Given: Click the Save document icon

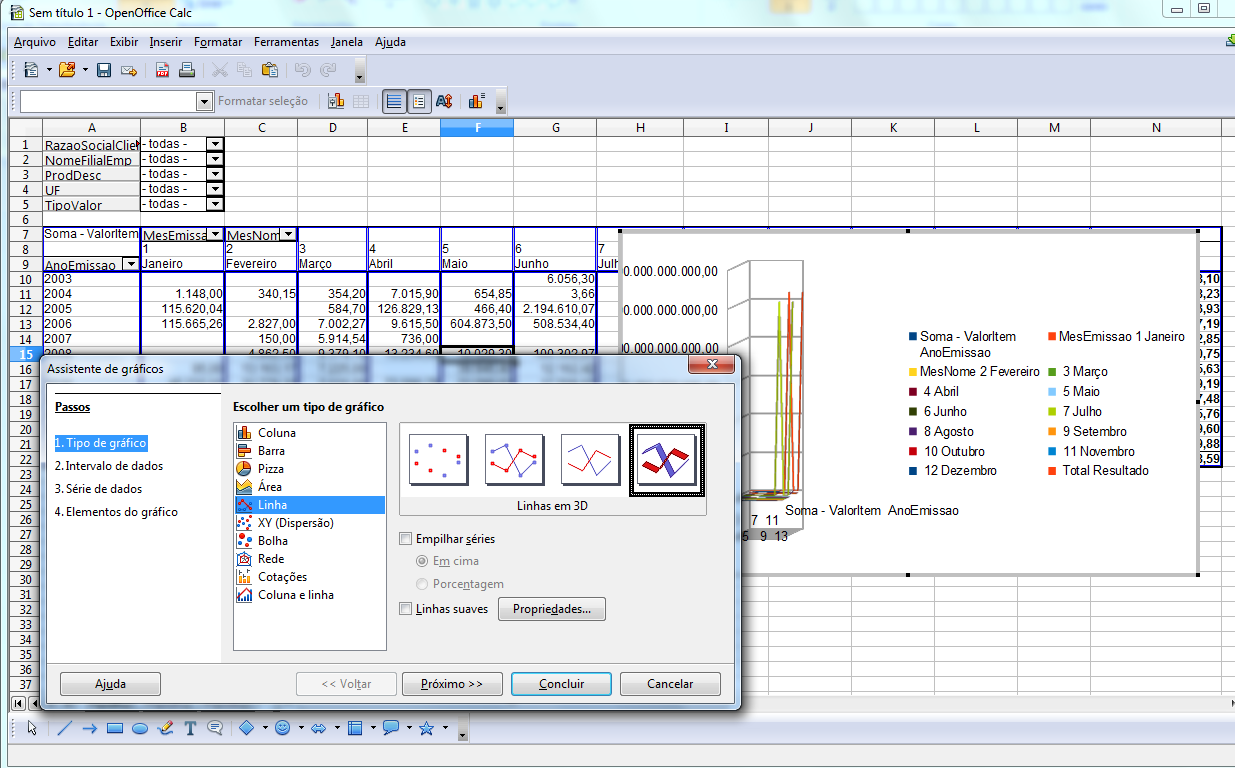Looking at the screenshot, I should [x=104, y=69].
